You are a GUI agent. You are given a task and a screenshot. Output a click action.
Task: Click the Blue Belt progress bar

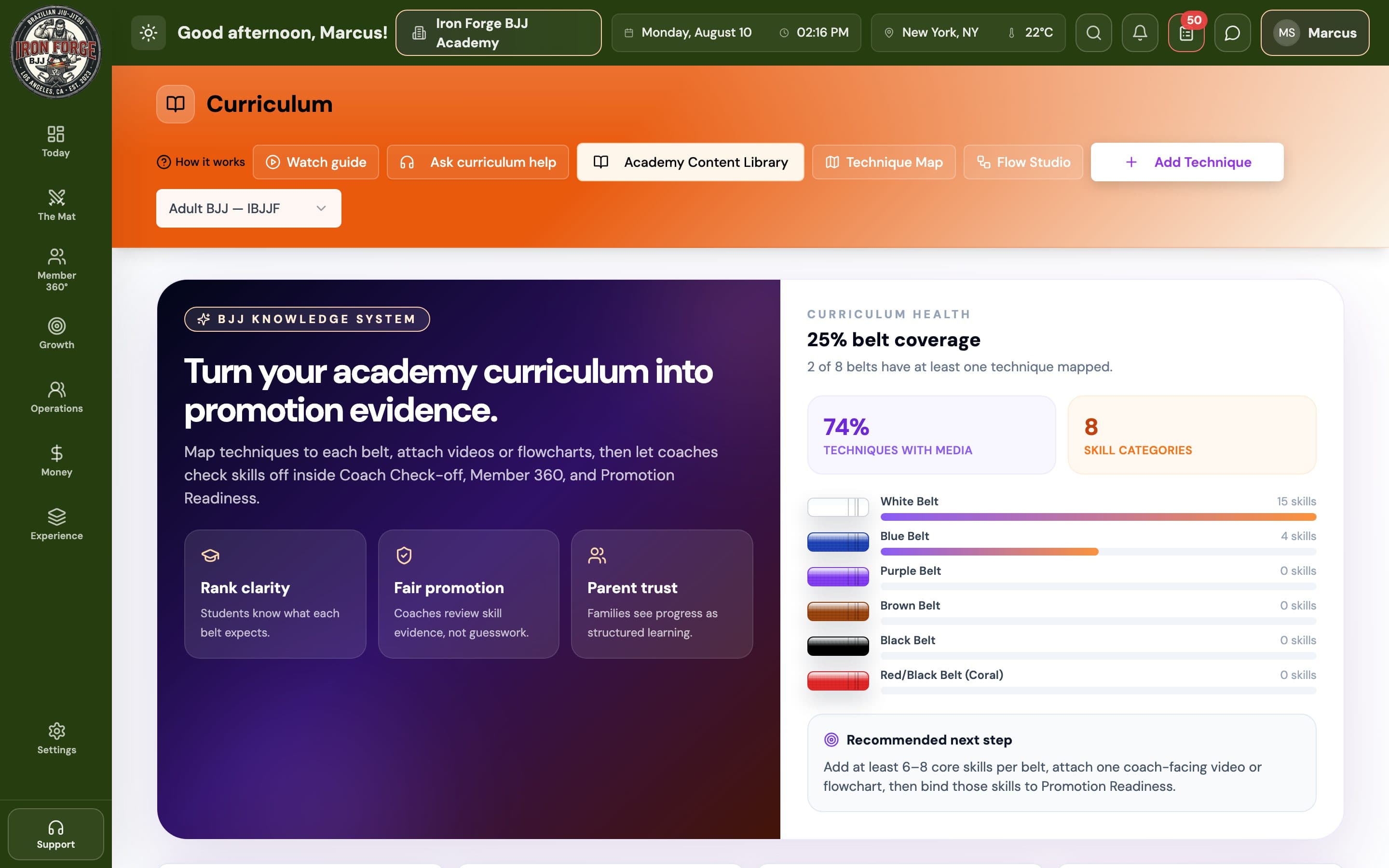click(x=1098, y=552)
